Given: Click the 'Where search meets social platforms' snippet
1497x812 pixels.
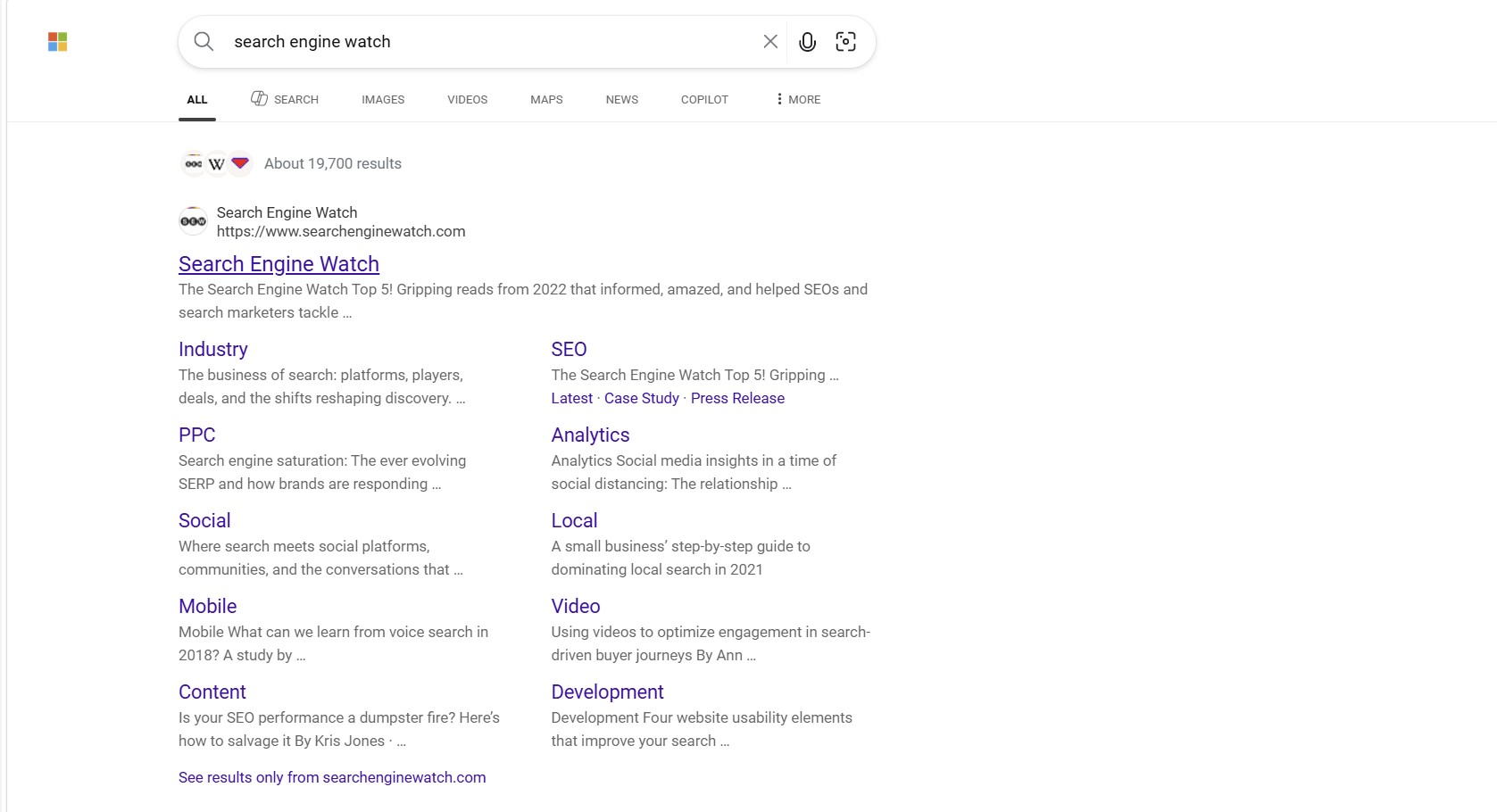Looking at the screenshot, I should click(x=320, y=559).
